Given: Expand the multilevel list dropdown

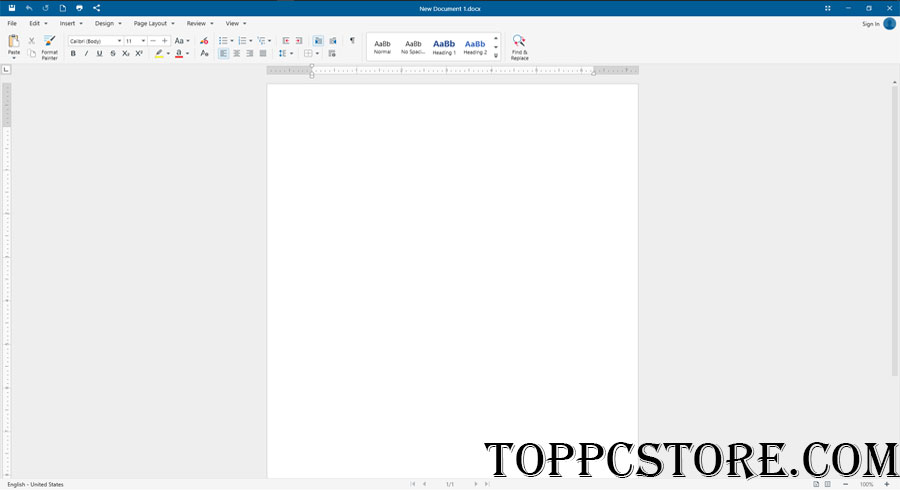Looking at the screenshot, I should (x=270, y=41).
